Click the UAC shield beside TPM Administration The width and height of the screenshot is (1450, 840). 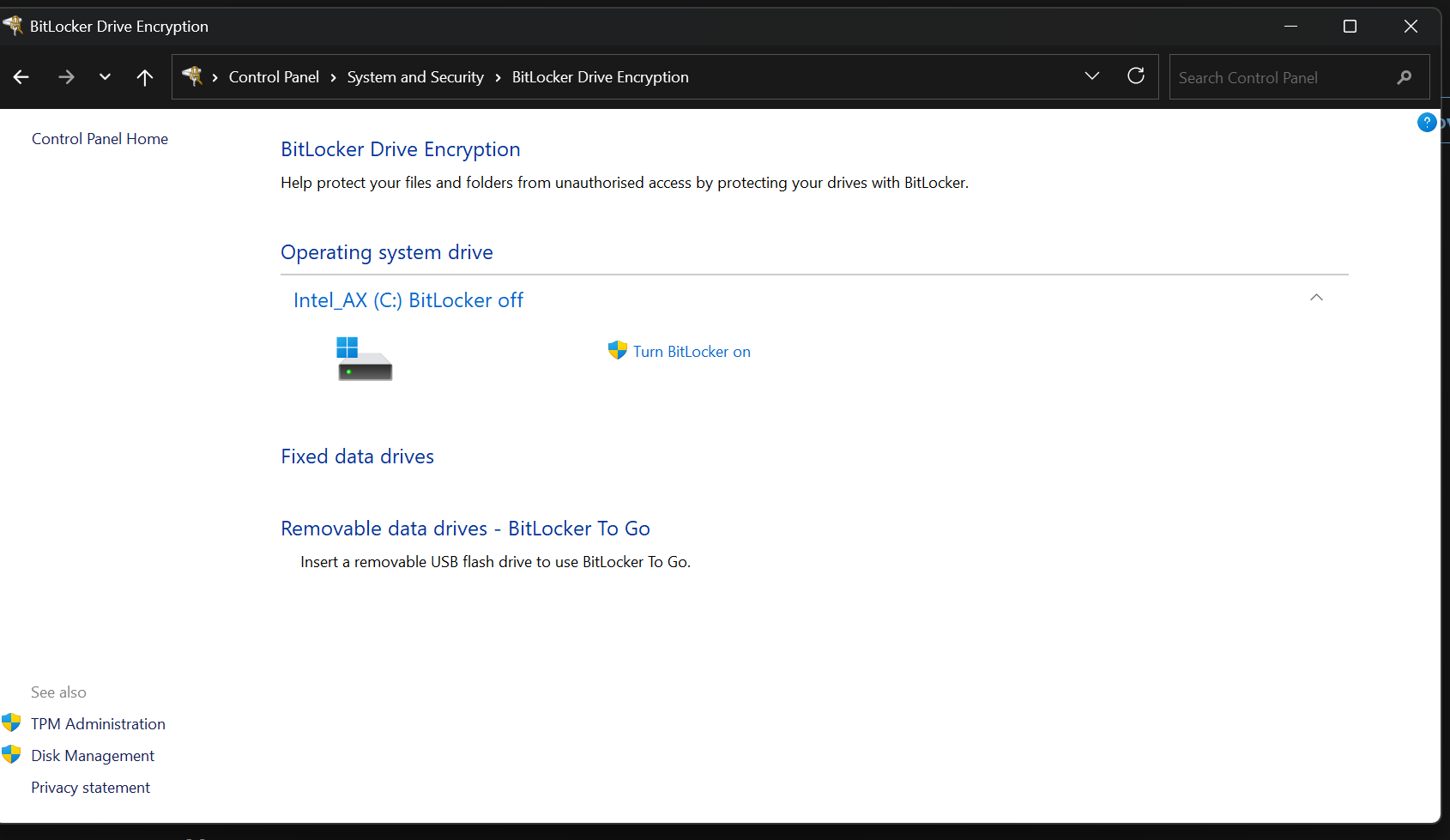[x=11, y=722]
